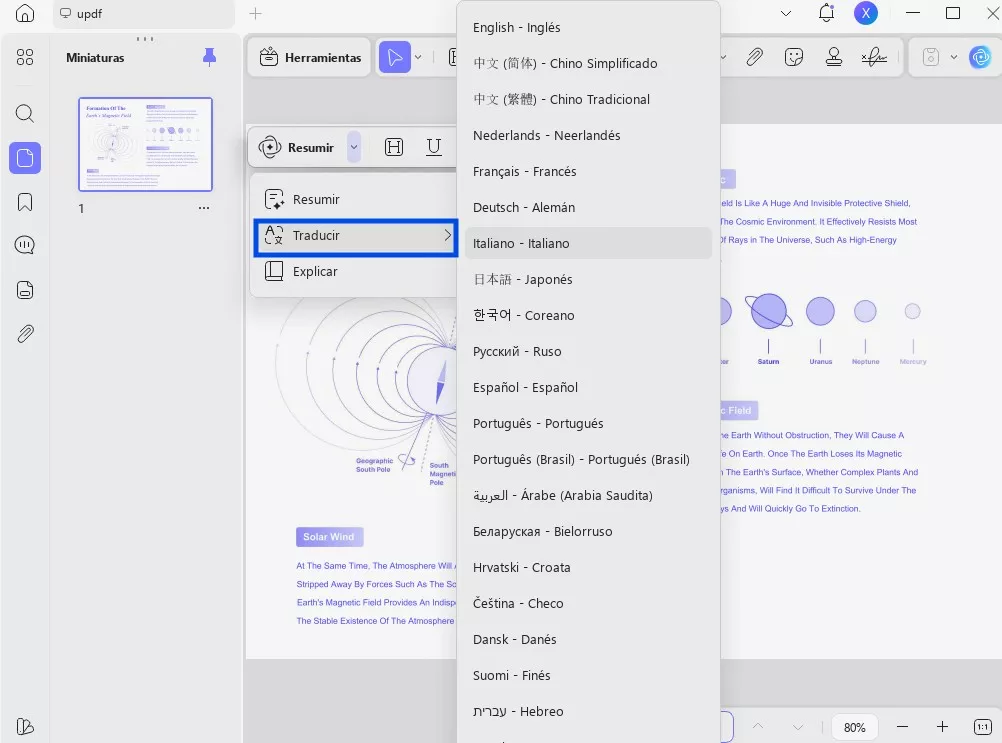Open Herramientas tools menu
Viewport: 1002px width, 743px height.
[310, 57]
